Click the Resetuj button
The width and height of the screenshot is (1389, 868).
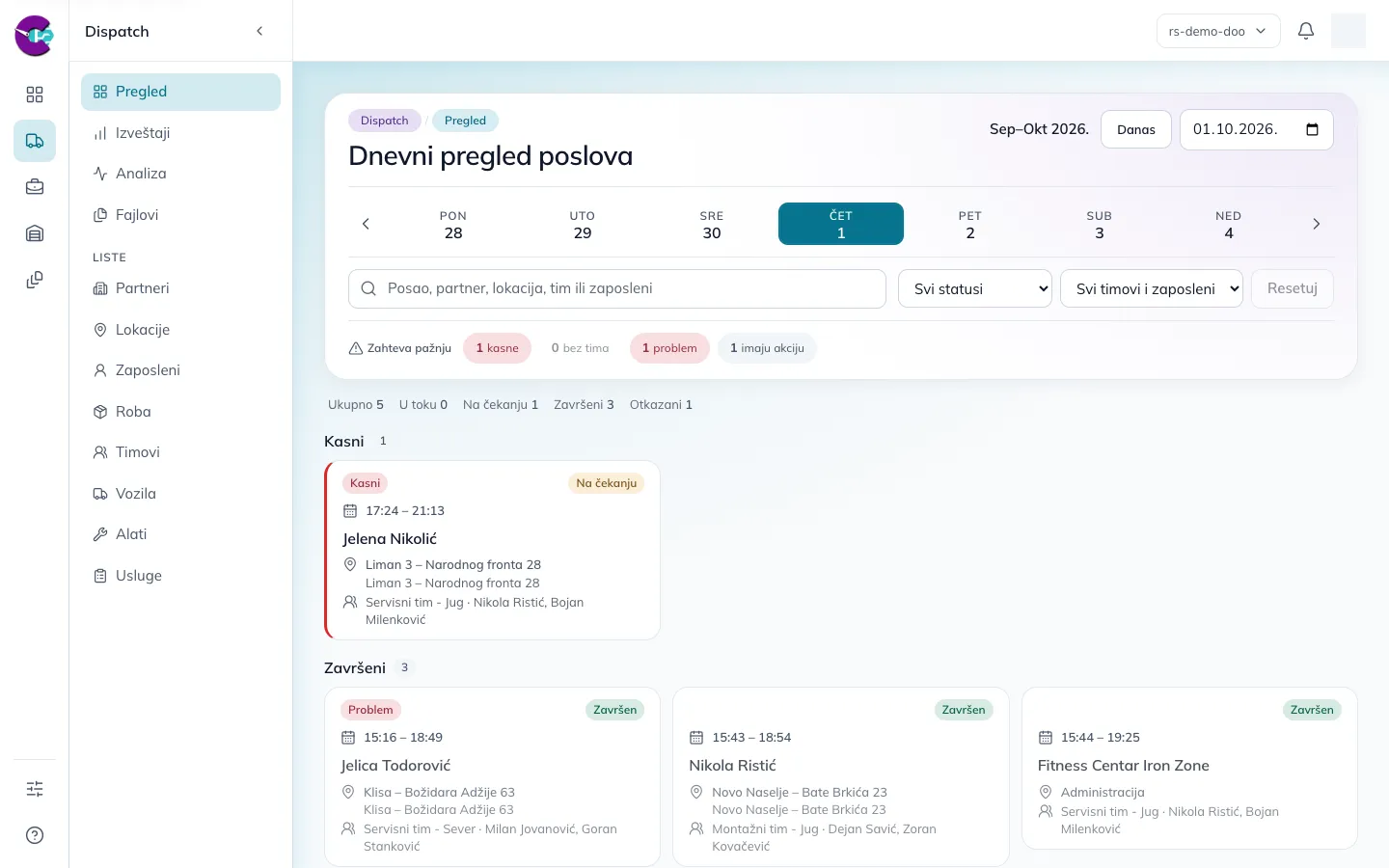coord(1293,288)
